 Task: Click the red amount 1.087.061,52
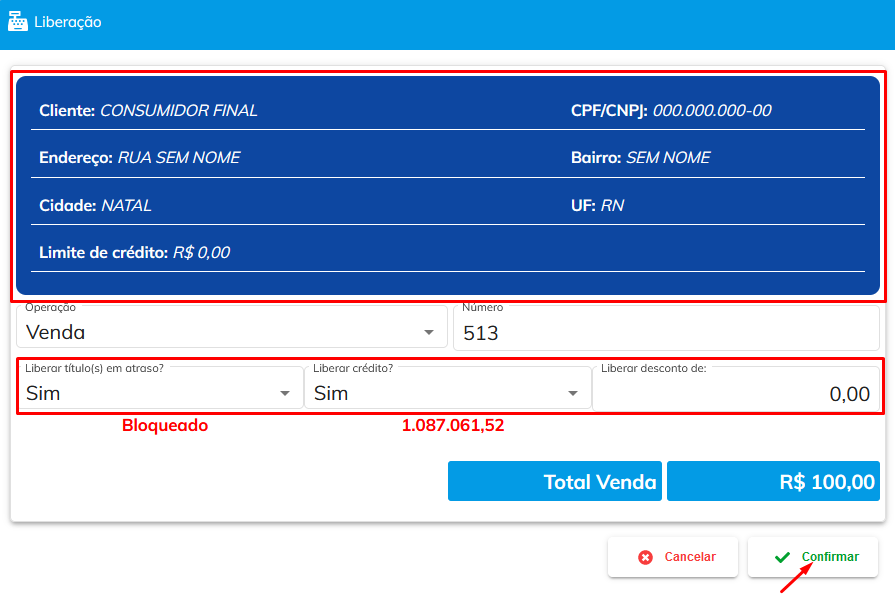(453, 426)
